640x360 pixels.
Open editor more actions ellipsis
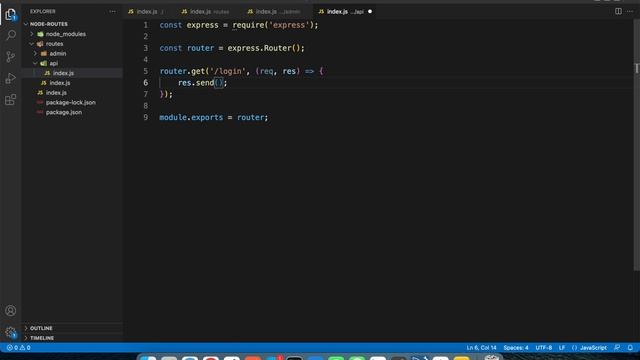(630, 11)
